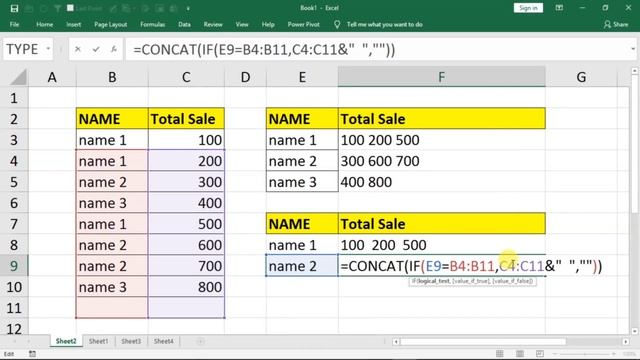Image resolution: width=640 pixels, height=360 pixels.
Task: Add a new sheet with the plus icon
Action: click(x=200, y=341)
